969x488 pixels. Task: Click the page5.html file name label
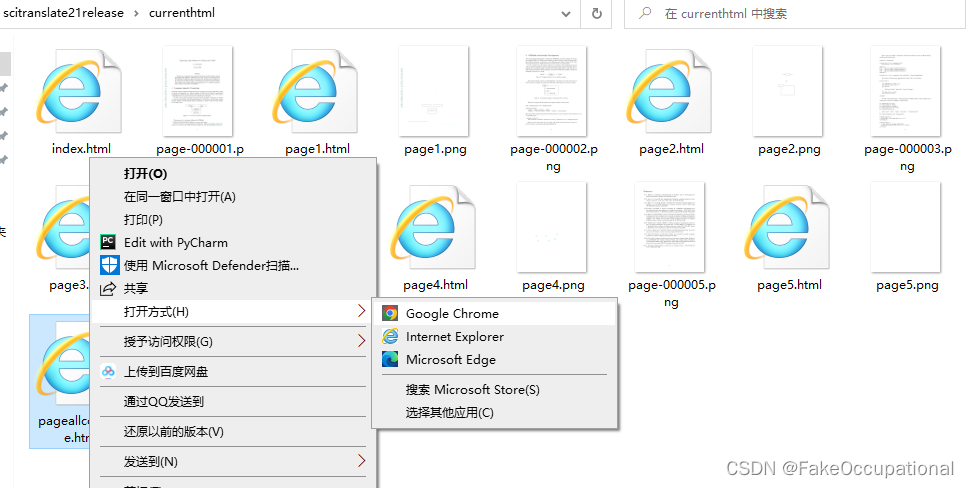click(789, 285)
